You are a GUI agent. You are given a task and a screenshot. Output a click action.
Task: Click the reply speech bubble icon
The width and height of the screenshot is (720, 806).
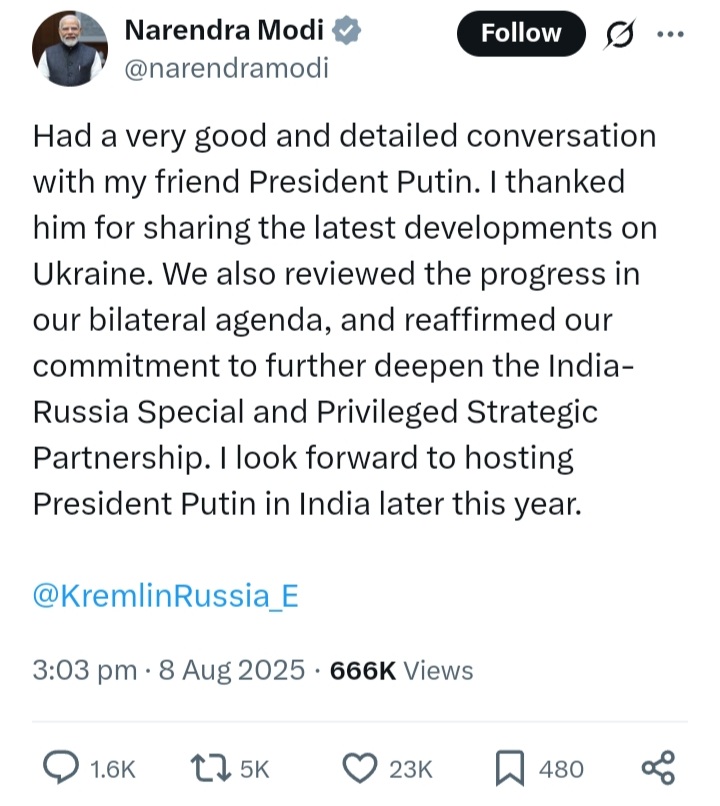[x=61, y=767]
